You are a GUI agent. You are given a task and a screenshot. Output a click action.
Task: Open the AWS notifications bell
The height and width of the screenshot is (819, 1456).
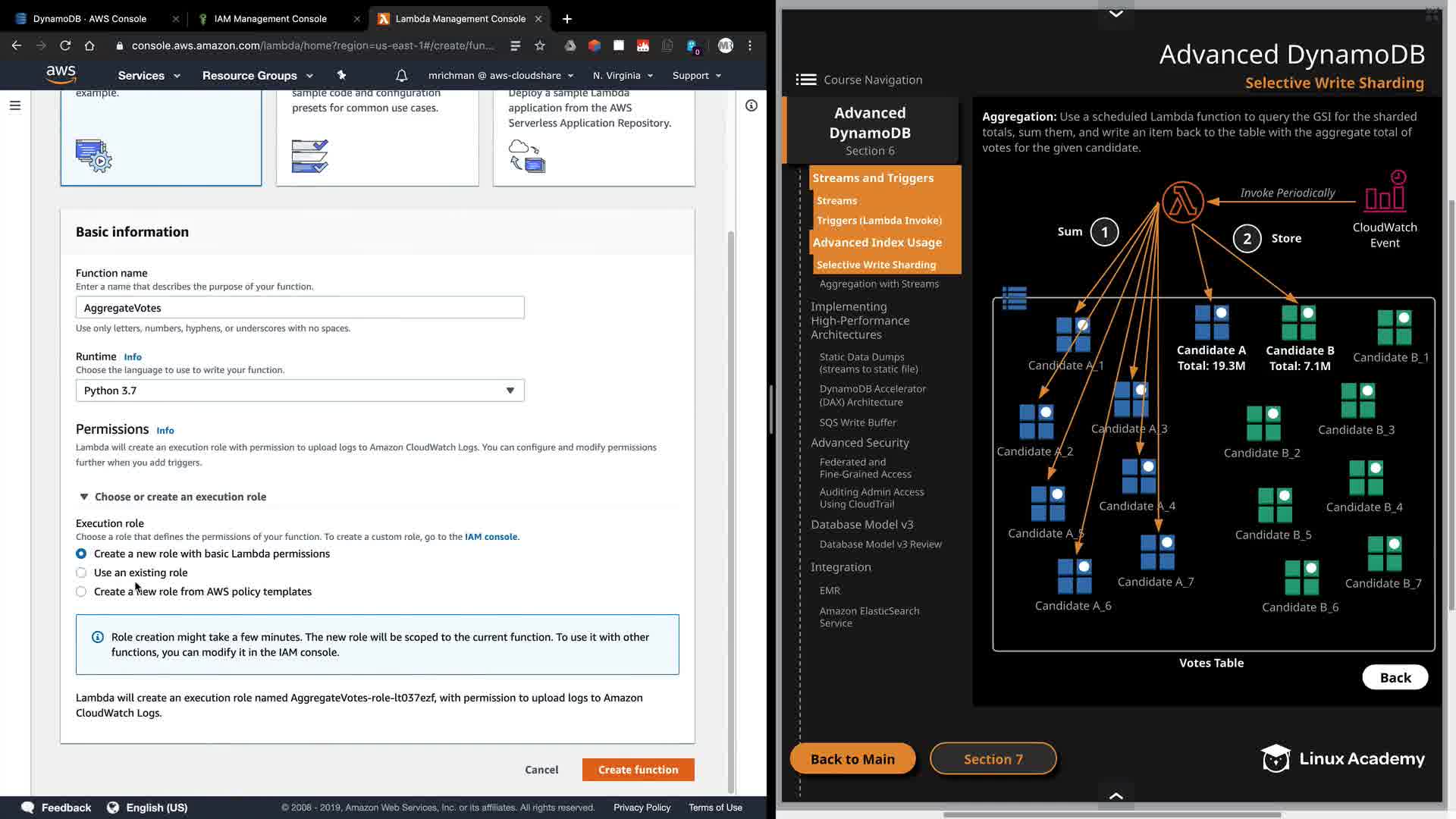(x=401, y=75)
